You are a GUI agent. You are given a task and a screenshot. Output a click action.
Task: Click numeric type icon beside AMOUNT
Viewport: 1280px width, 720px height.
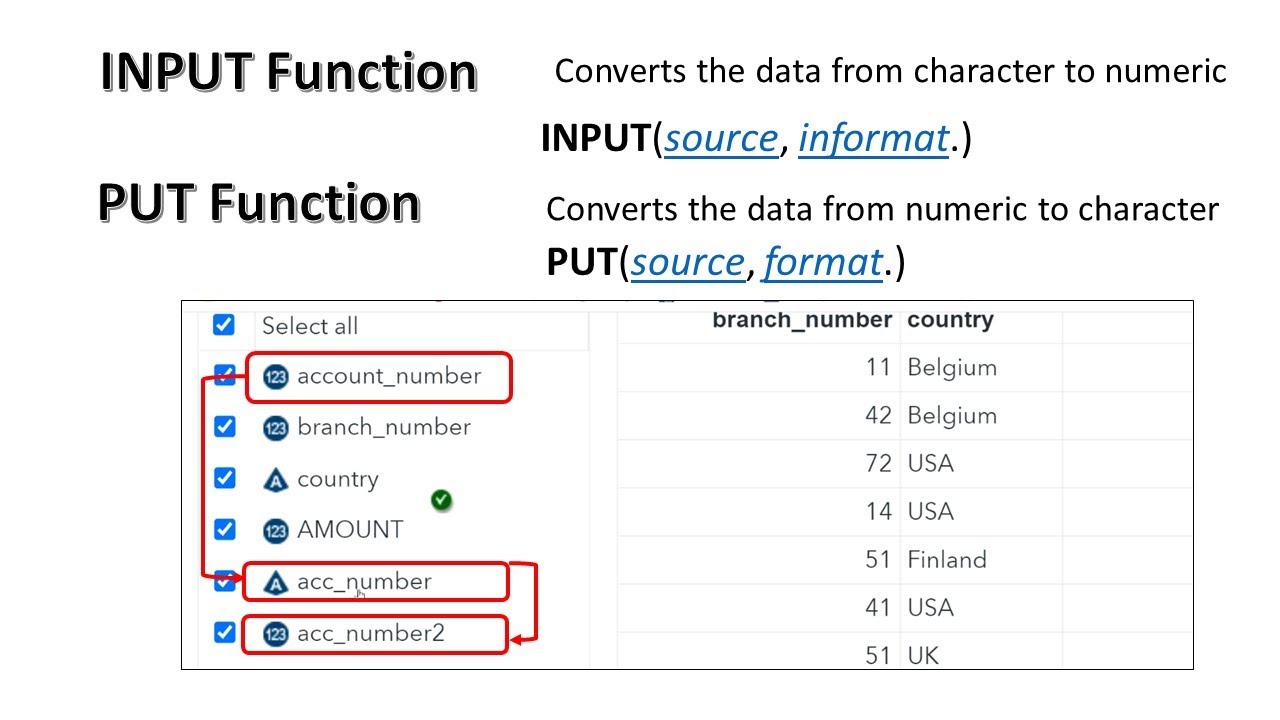point(275,530)
